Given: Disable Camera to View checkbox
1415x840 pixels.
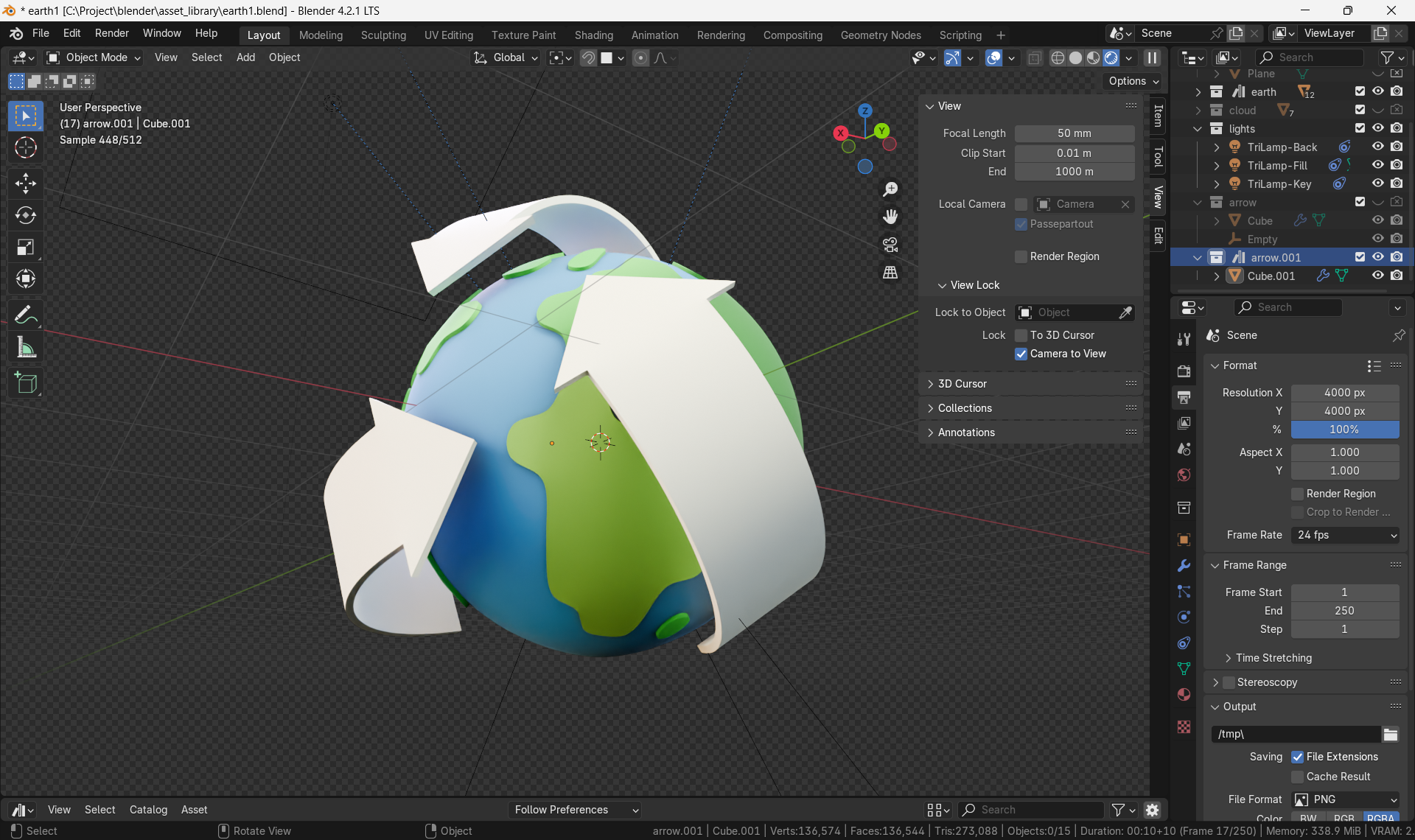Looking at the screenshot, I should click(1021, 354).
